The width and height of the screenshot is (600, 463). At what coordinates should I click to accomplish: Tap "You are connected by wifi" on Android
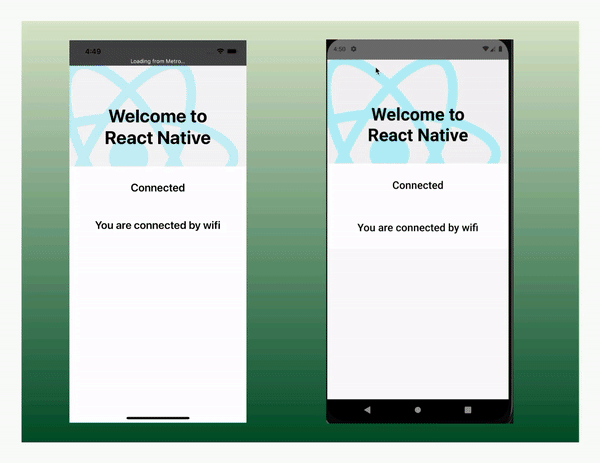417,228
